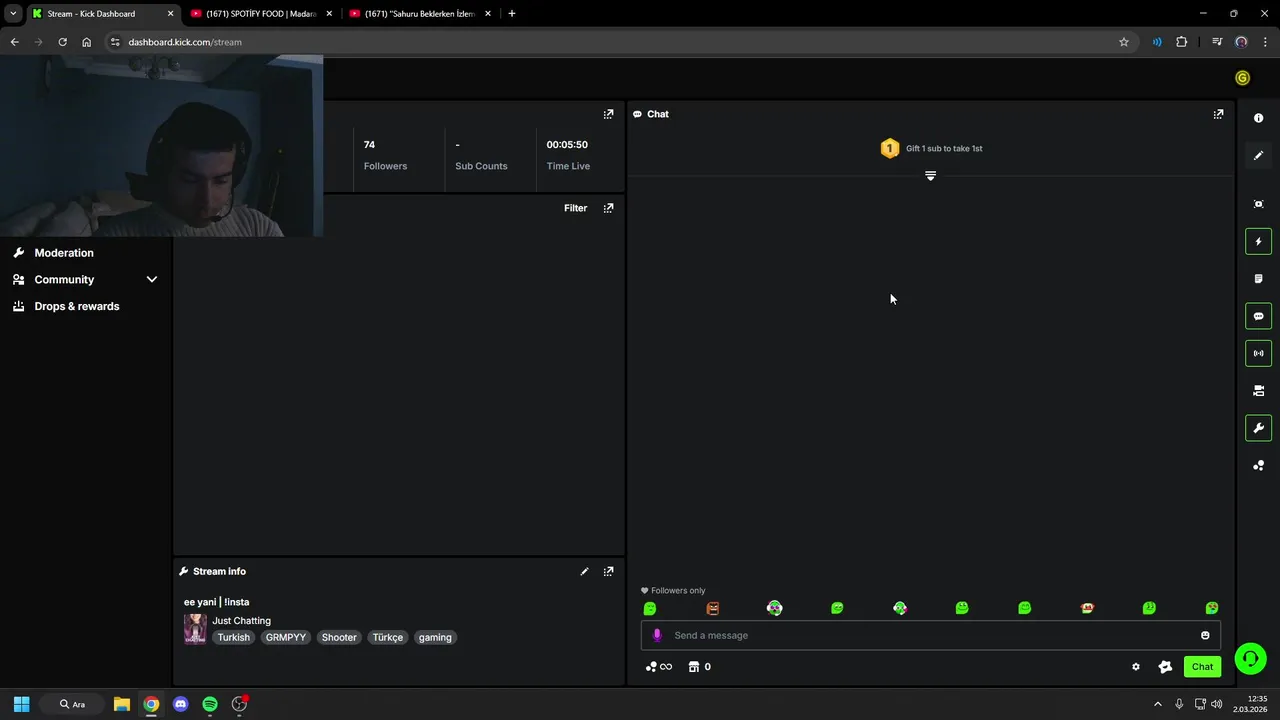Collapse the gift sub leaderboard bar
This screenshot has width=1280, height=720.
930,175
